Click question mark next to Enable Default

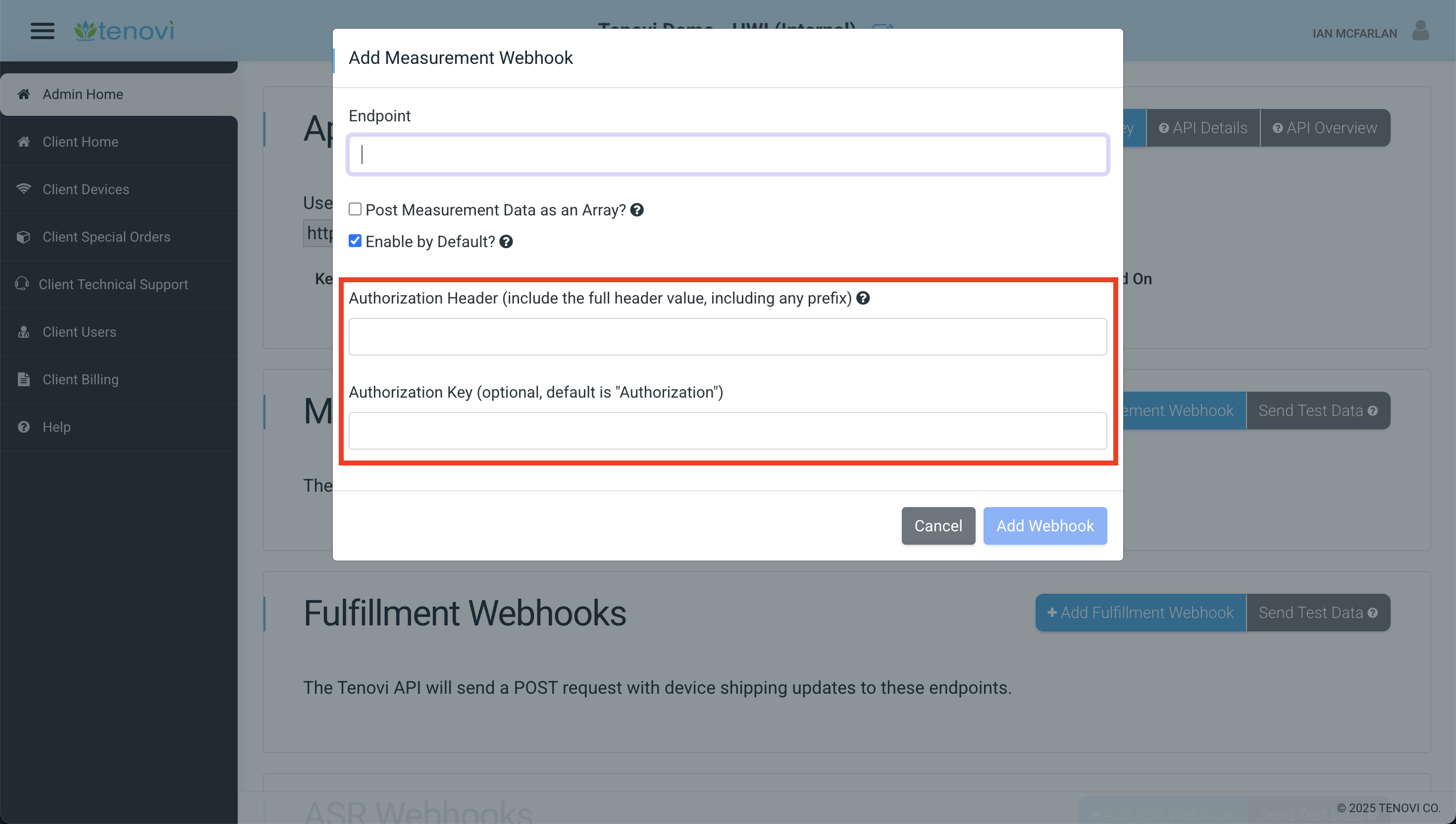506,241
